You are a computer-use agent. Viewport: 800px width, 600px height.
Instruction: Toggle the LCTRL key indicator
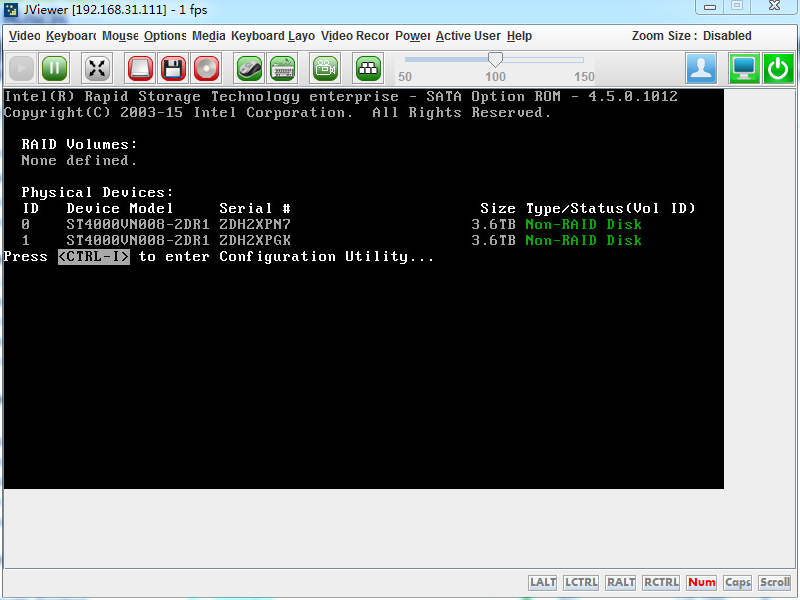[581, 582]
